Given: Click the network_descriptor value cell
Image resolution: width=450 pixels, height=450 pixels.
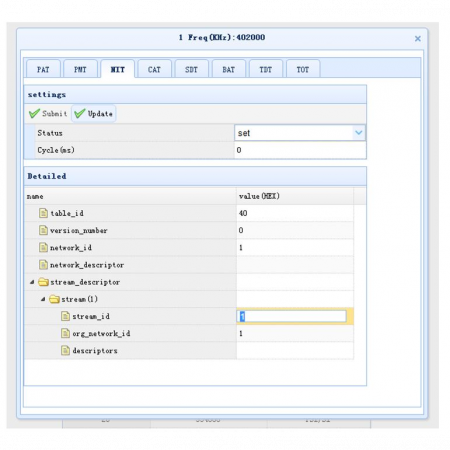Looking at the screenshot, I should (x=295, y=265).
